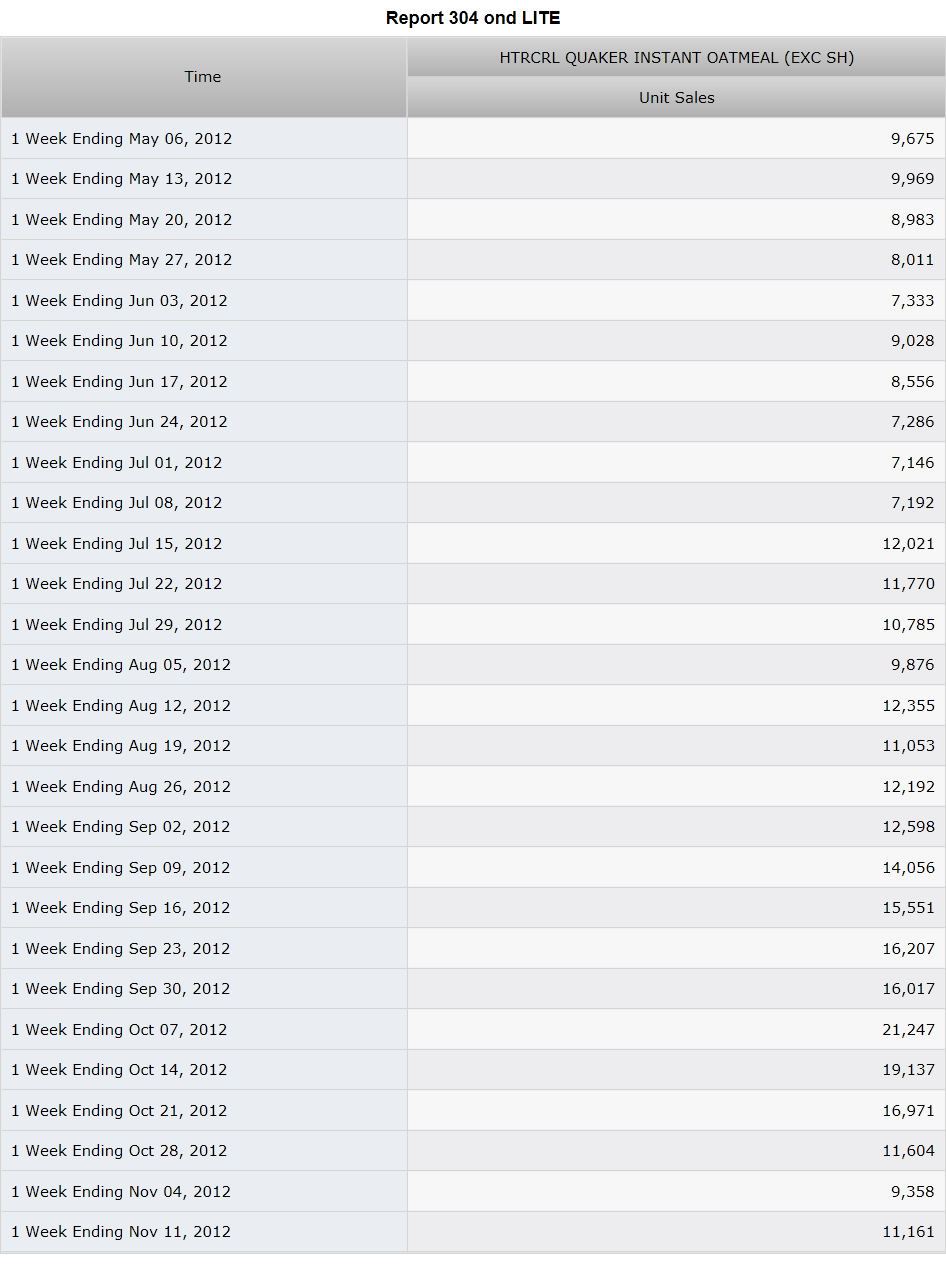Image resolution: width=946 pixels, height=1284 pixels.
Task: Click the Time column header
Action: (x=203, y=77)
